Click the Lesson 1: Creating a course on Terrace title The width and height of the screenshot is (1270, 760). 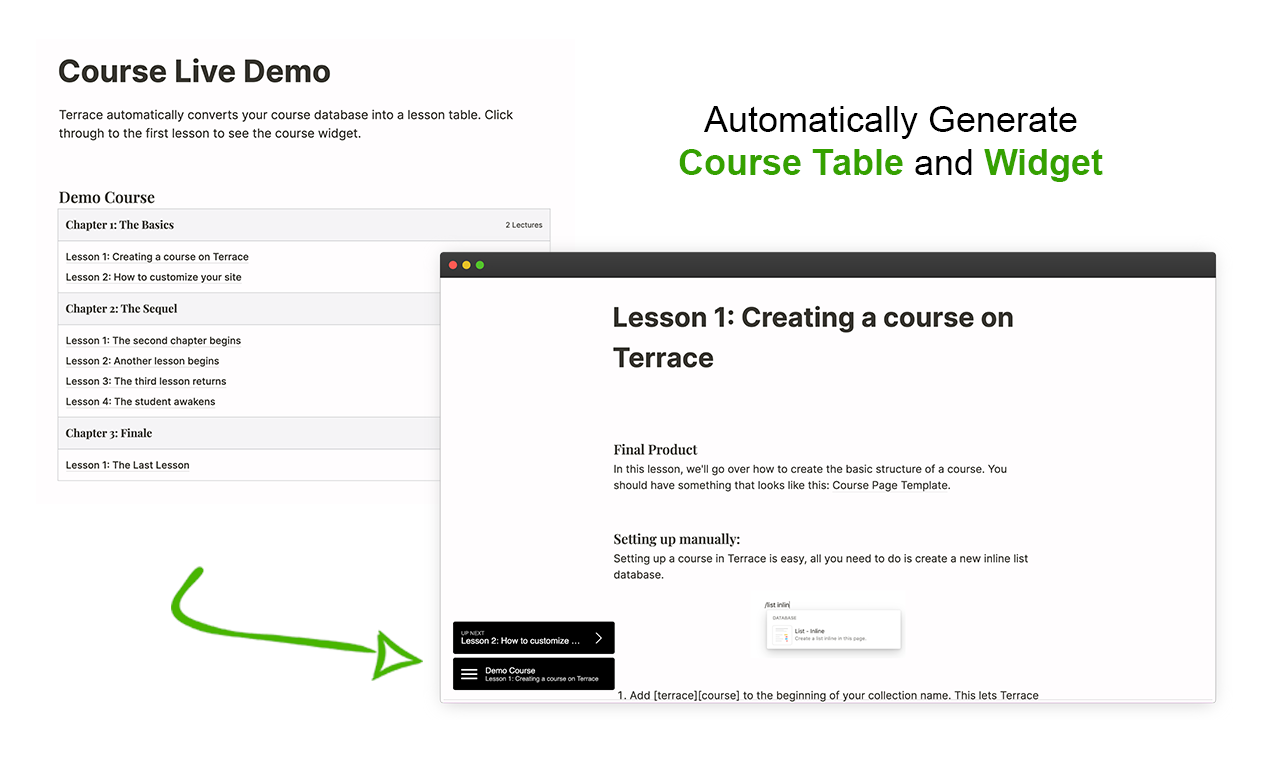(813, 337)
